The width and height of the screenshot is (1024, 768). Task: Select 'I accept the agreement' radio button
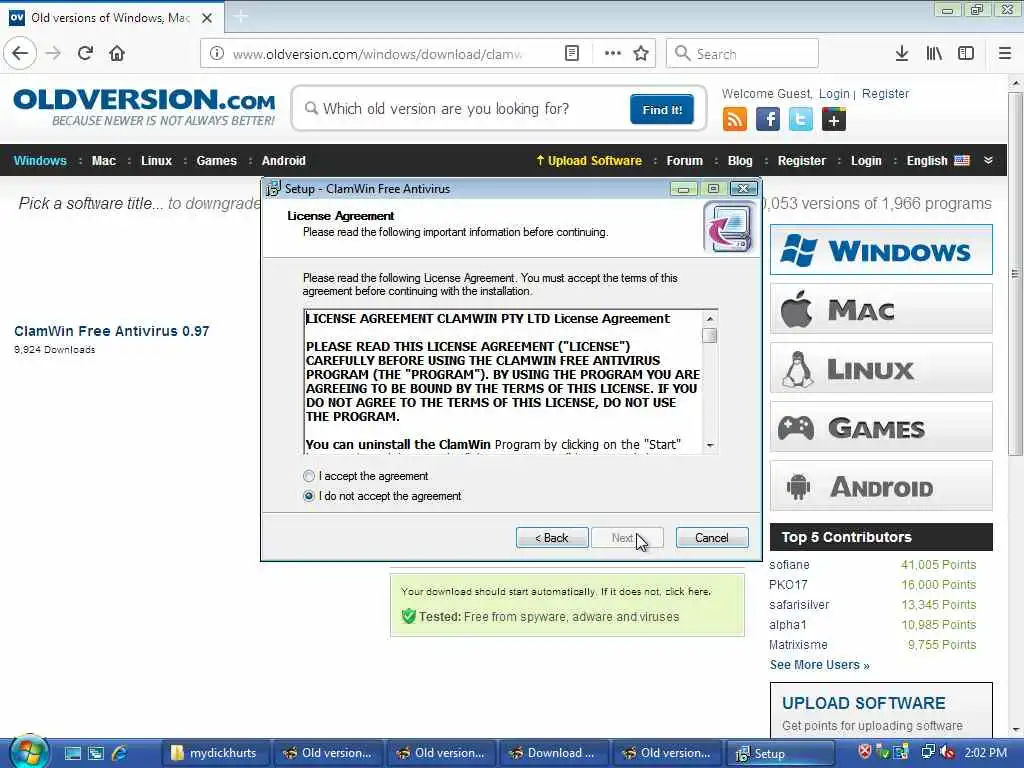(309, 476)
